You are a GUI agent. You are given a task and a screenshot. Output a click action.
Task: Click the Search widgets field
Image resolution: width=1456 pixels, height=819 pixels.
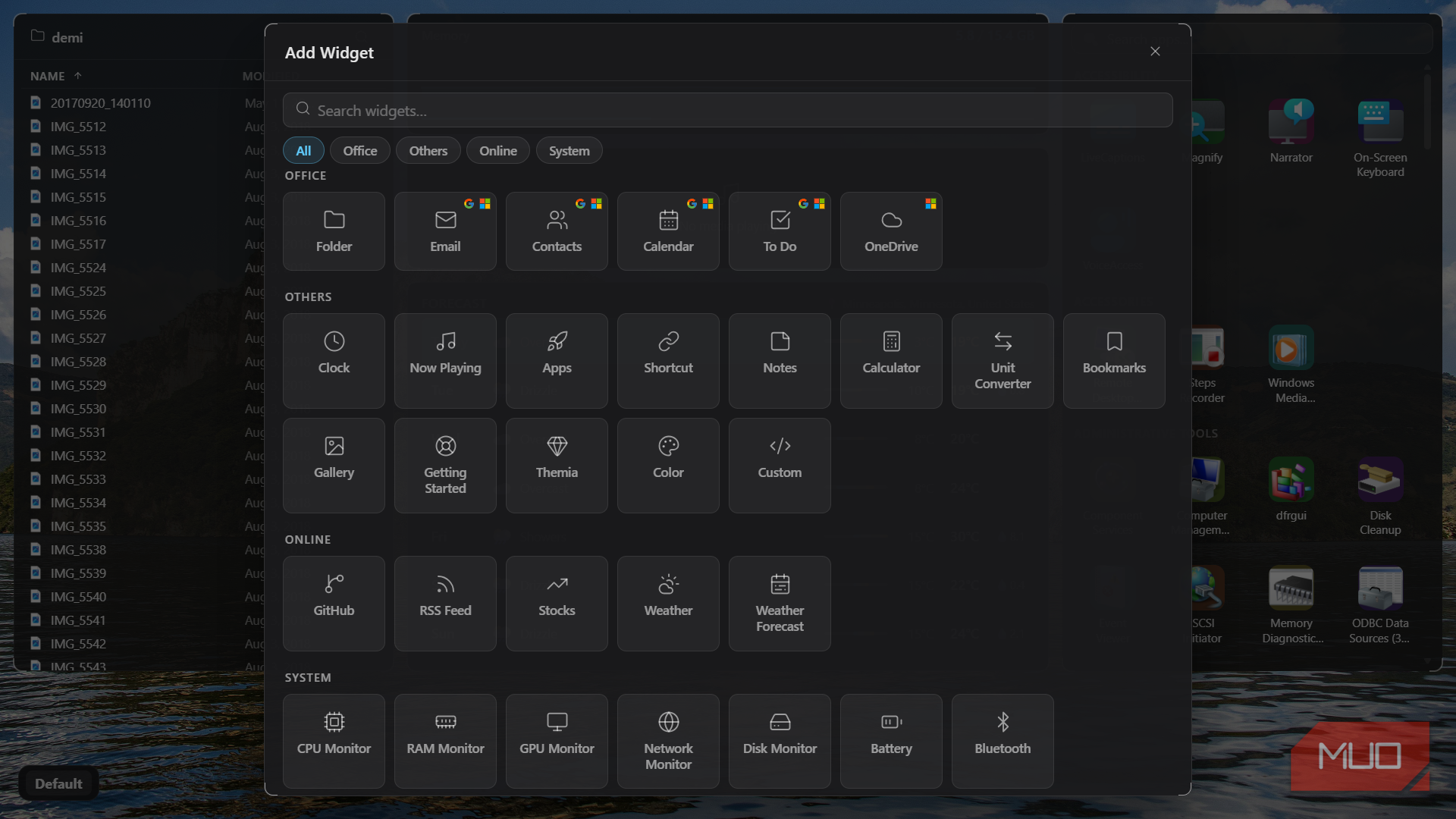pyautogui.click(x=728, y=110)
